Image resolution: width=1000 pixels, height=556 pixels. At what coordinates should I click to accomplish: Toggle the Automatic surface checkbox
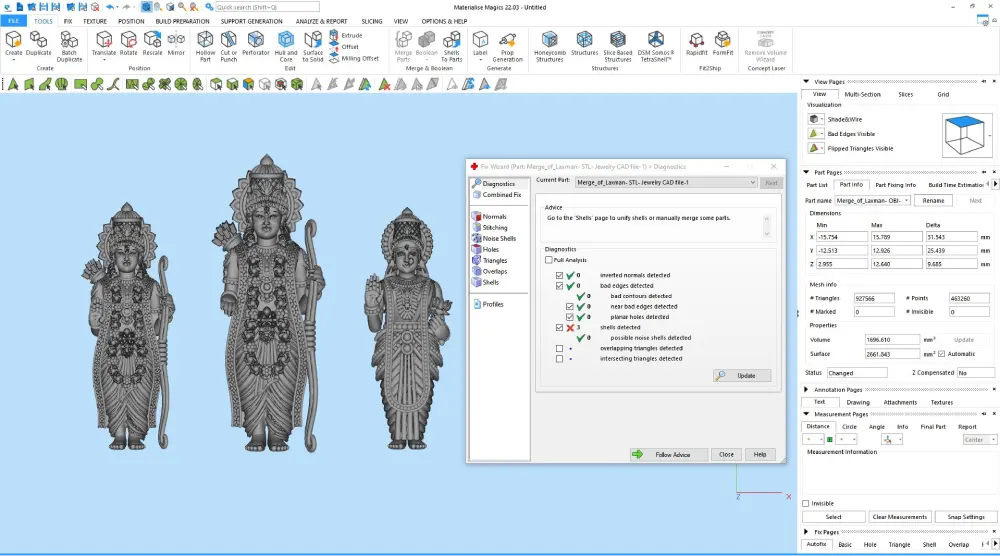(x=941, y=354)
